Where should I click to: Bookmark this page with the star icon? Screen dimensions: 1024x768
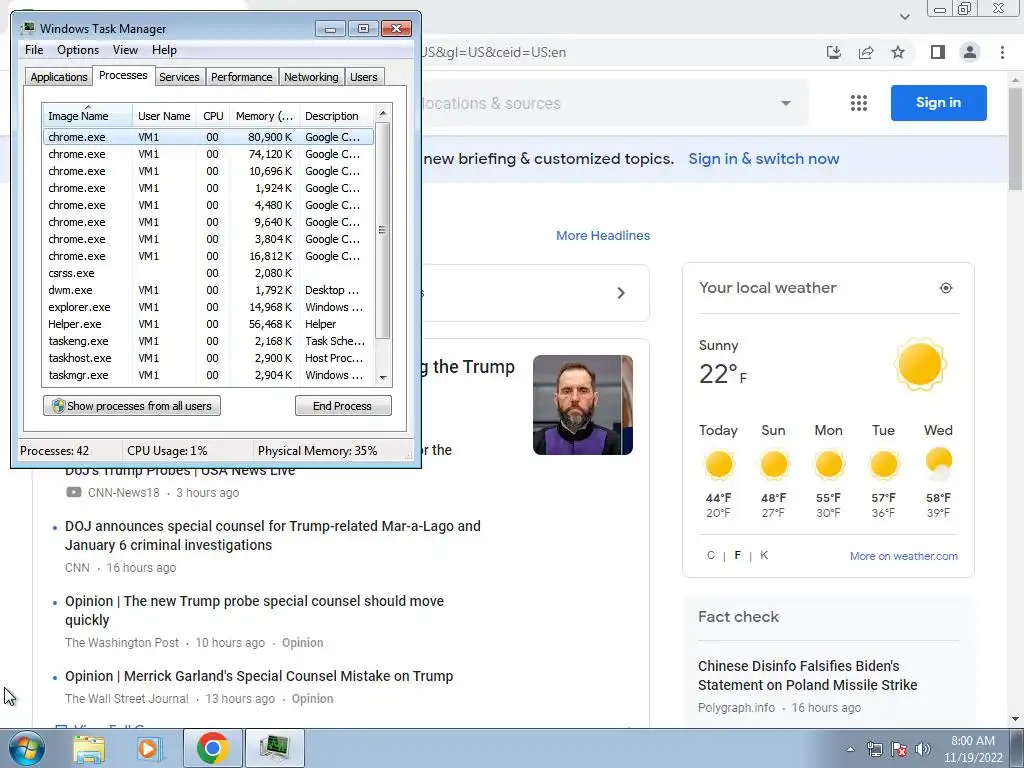[x=898, y=52]
